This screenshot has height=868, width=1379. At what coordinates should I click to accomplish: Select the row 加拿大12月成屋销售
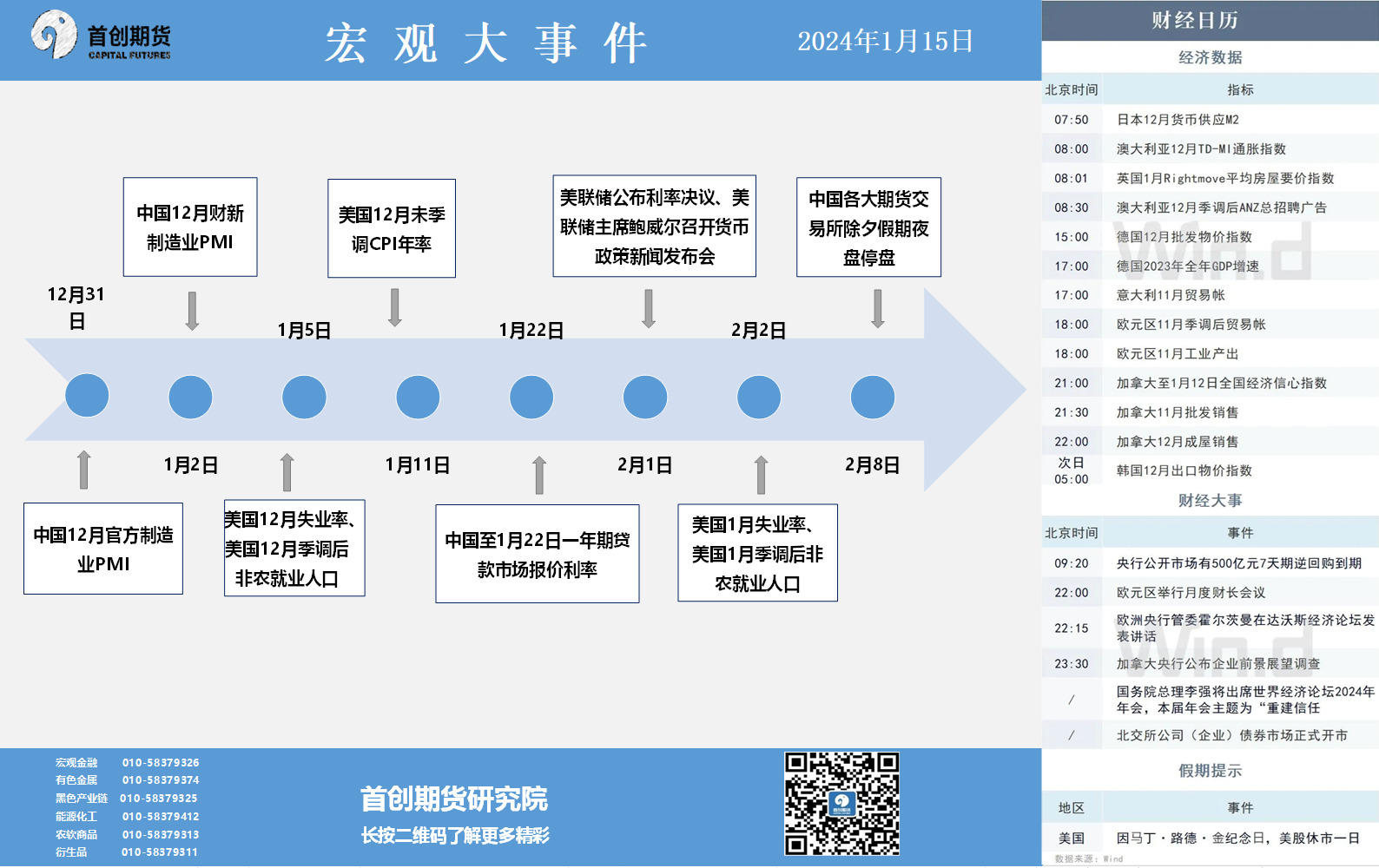[1211, 442]
